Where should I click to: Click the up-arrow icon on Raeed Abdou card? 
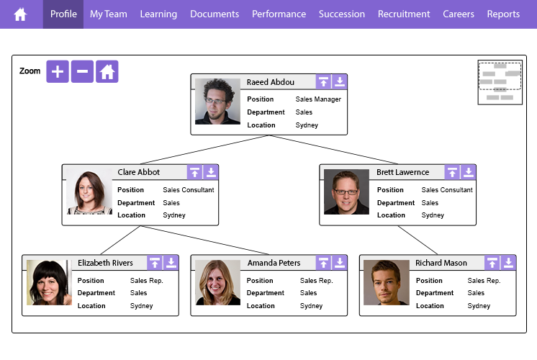click(x=323, y=82)
